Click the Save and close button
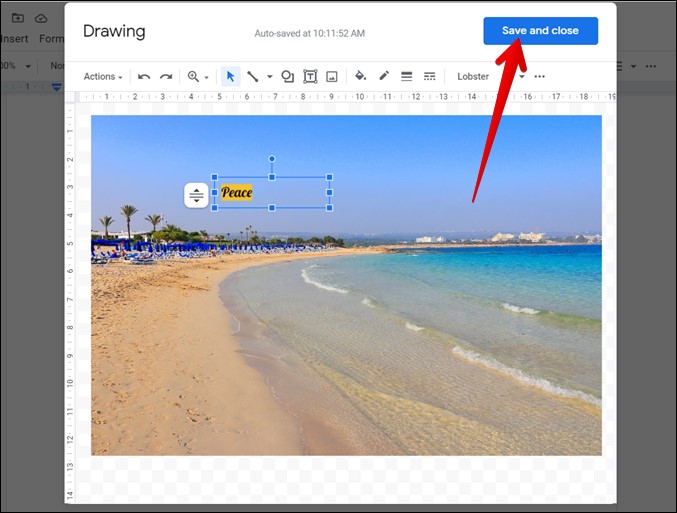The width and height of the screenshot is (677, 513). click(x=540, y=31)
